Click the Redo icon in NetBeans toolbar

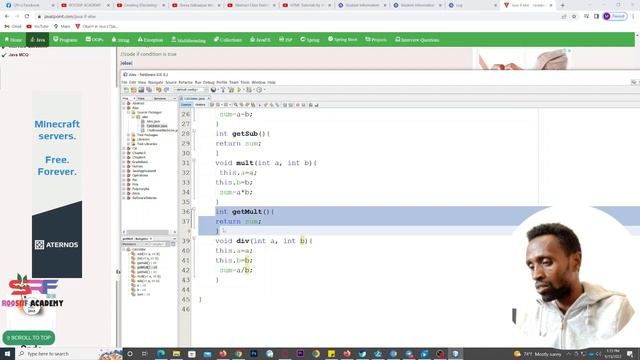pos(166,90)
